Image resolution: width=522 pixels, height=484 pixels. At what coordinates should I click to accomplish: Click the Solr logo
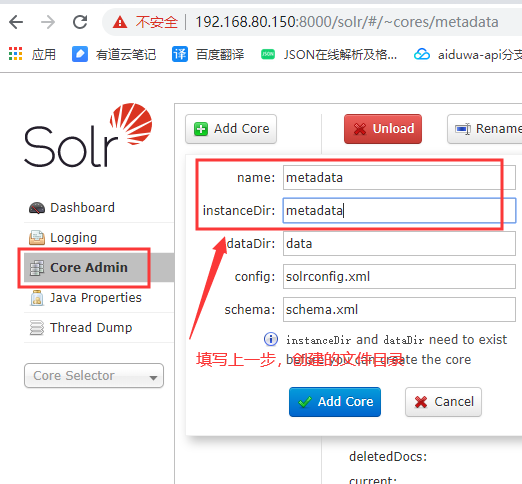click(88, 135)
